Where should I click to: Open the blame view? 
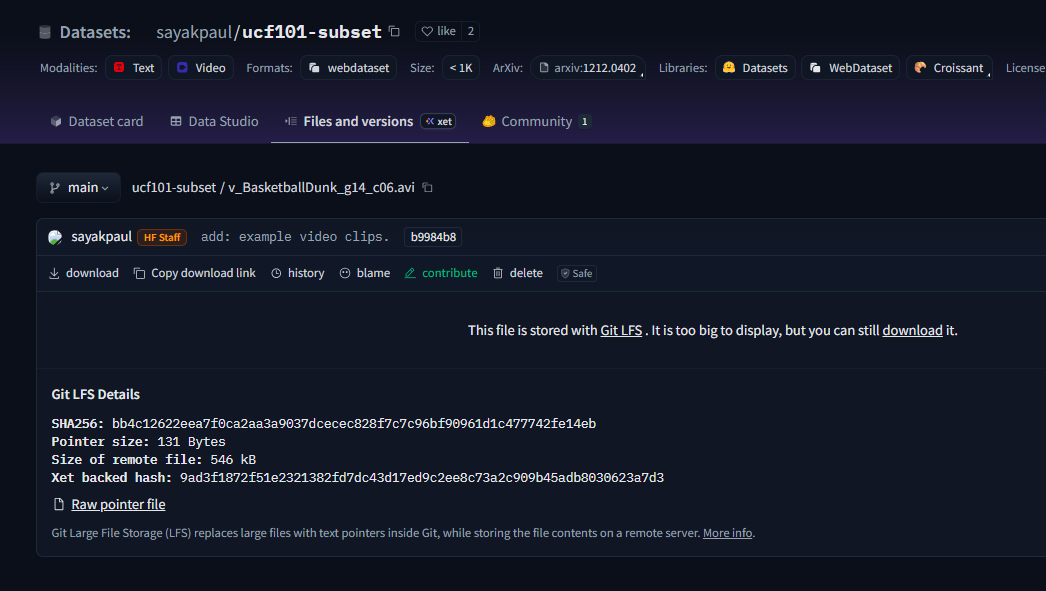coord(365,273)
